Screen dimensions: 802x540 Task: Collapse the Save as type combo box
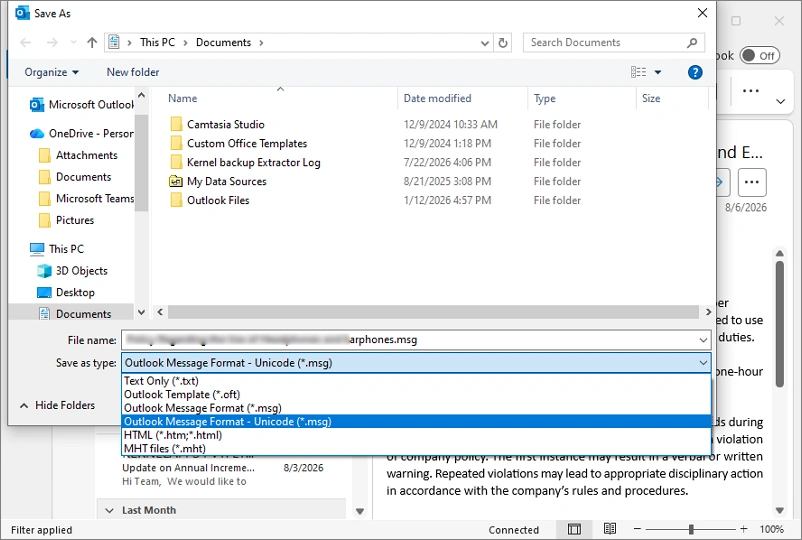(703, 363)
